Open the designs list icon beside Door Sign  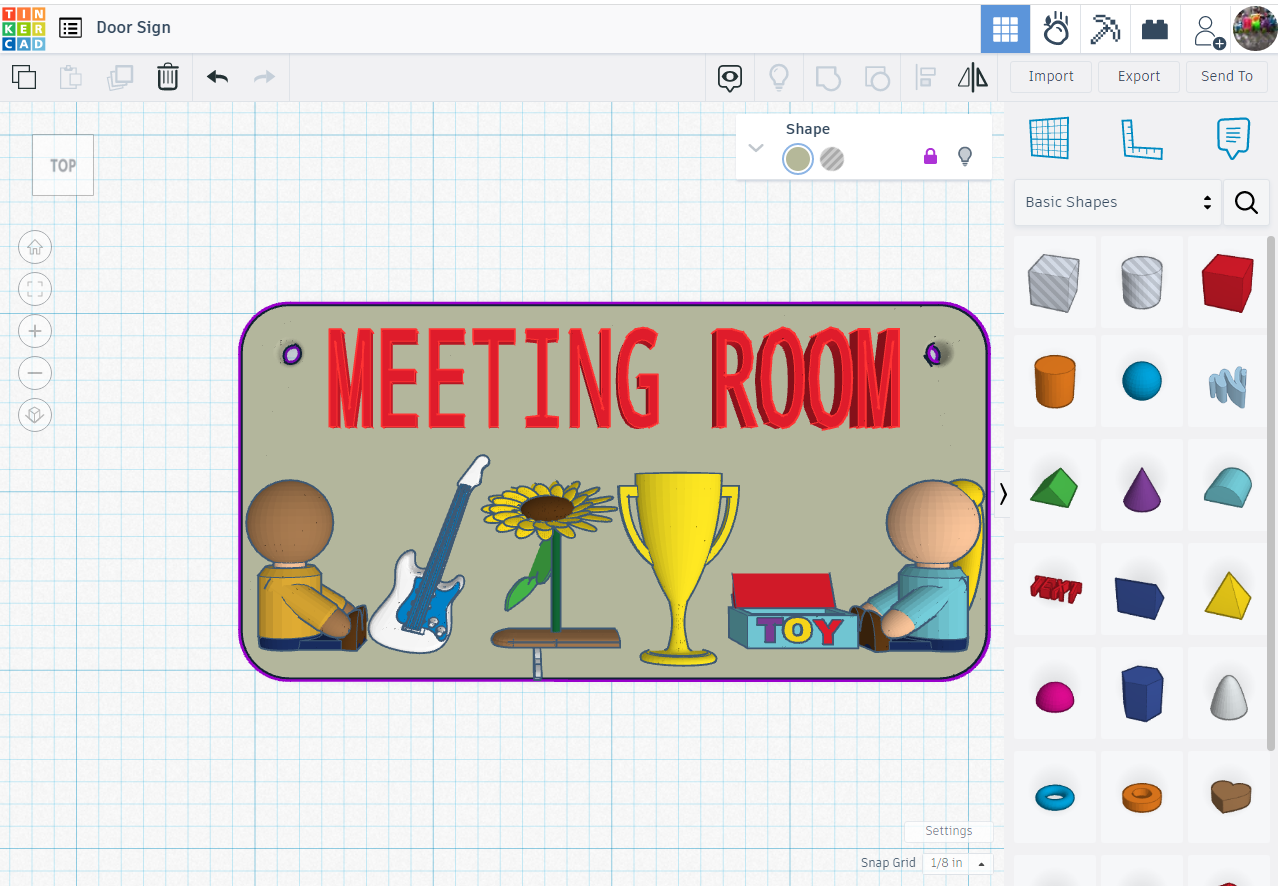[x=70, y=27]
